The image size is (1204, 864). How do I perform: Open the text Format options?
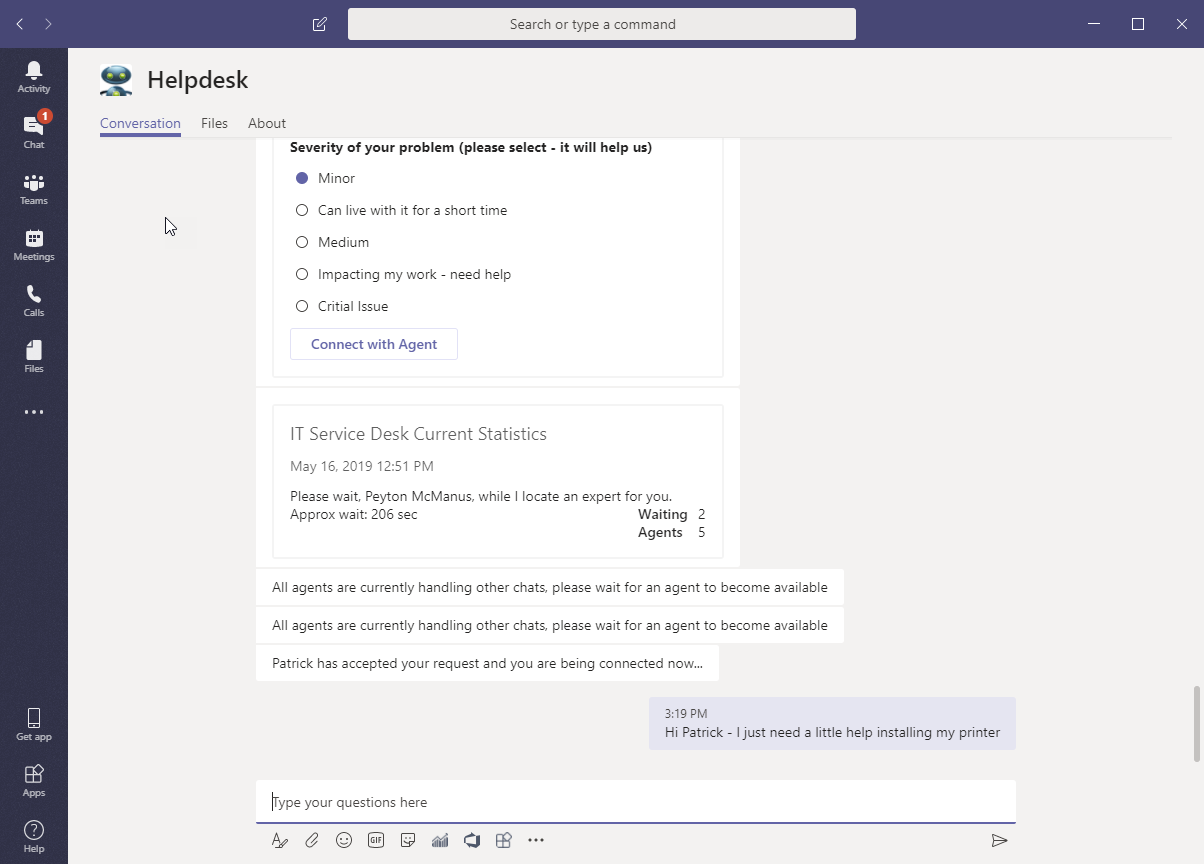pos(280,840)
